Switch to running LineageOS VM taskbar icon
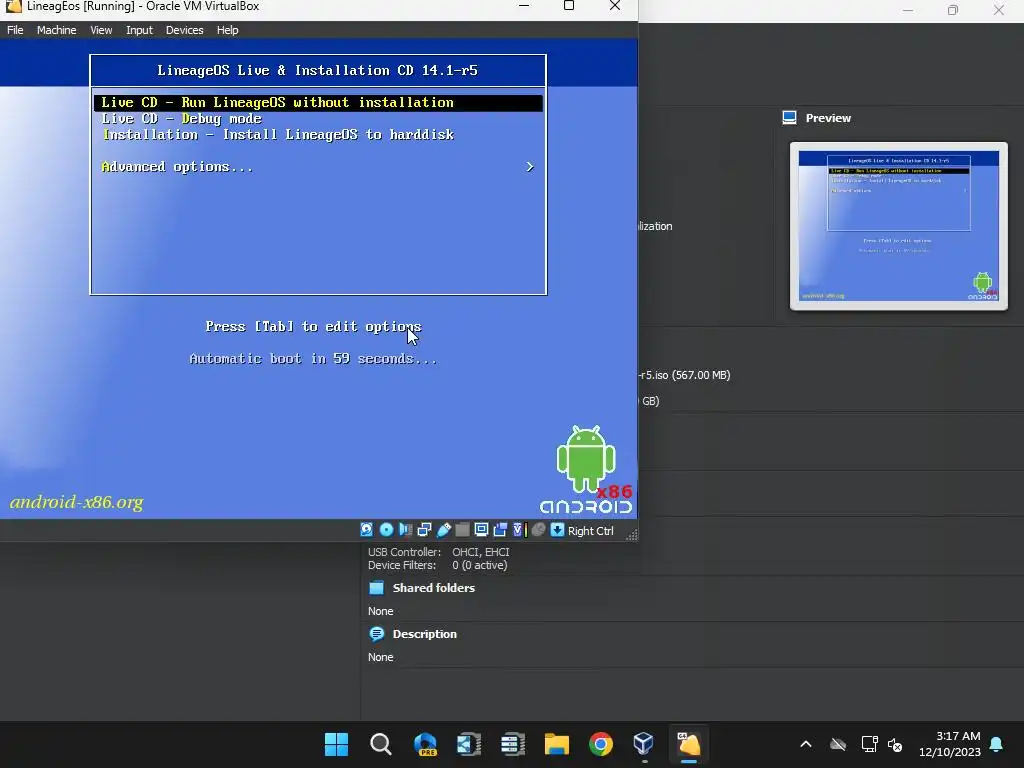The height and width of the screenshot is (768, 1024). click(689, 744)
